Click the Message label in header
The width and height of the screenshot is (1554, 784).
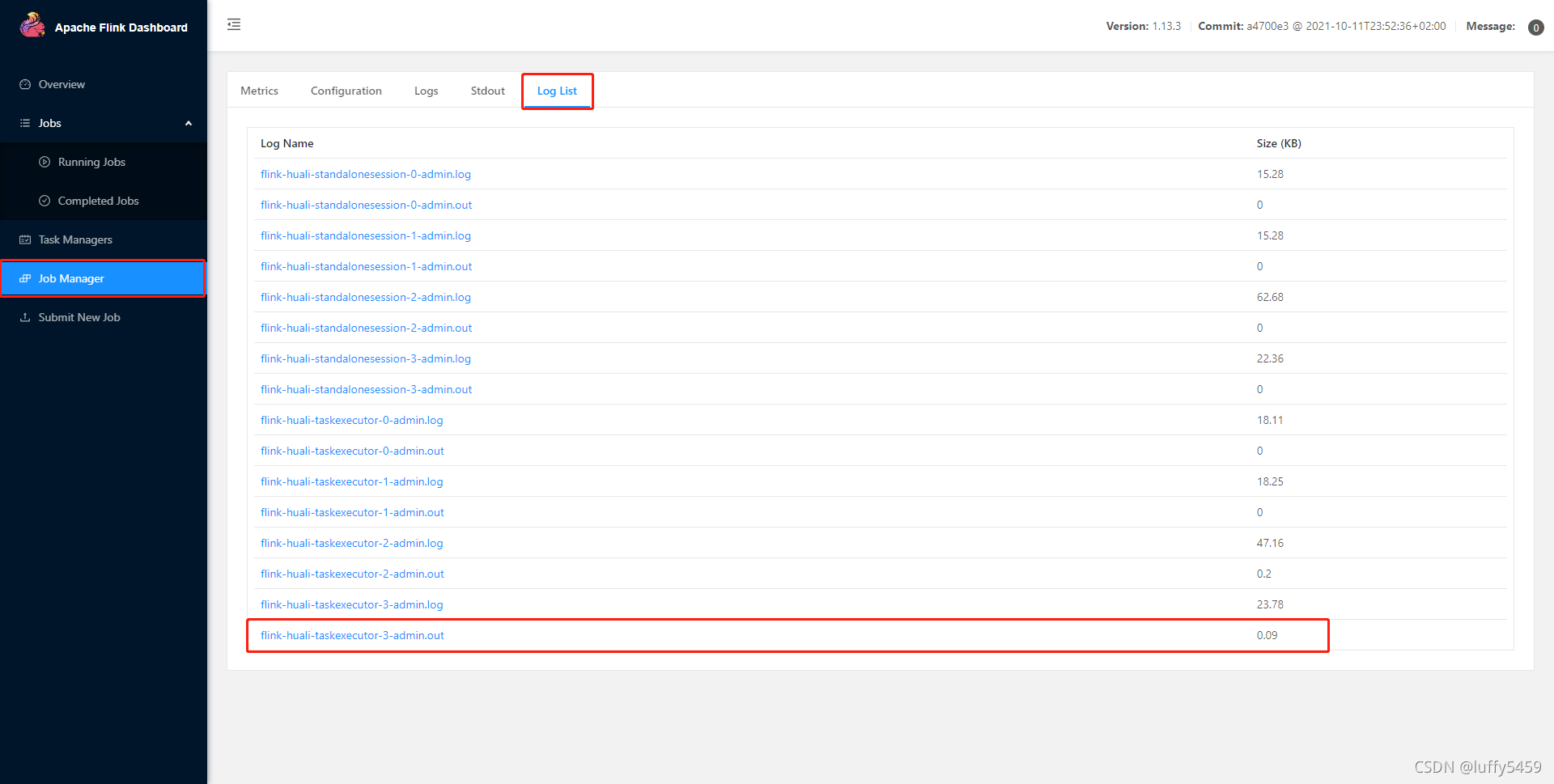[1490, 26]
